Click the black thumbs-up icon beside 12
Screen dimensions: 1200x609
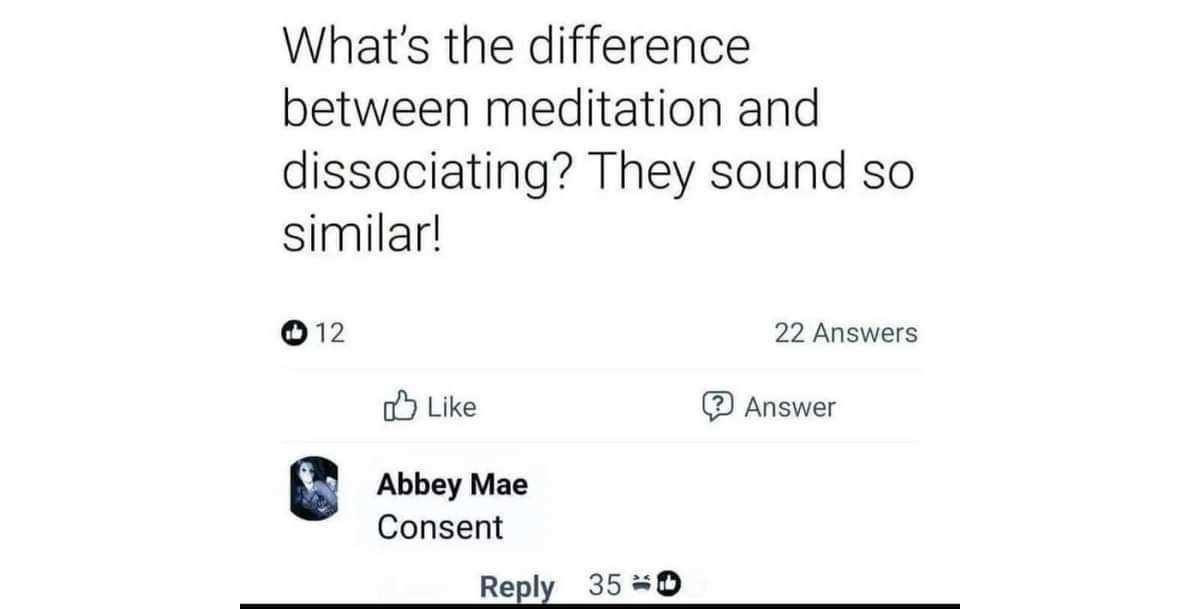pyautogui.click(x=293, y=334)
